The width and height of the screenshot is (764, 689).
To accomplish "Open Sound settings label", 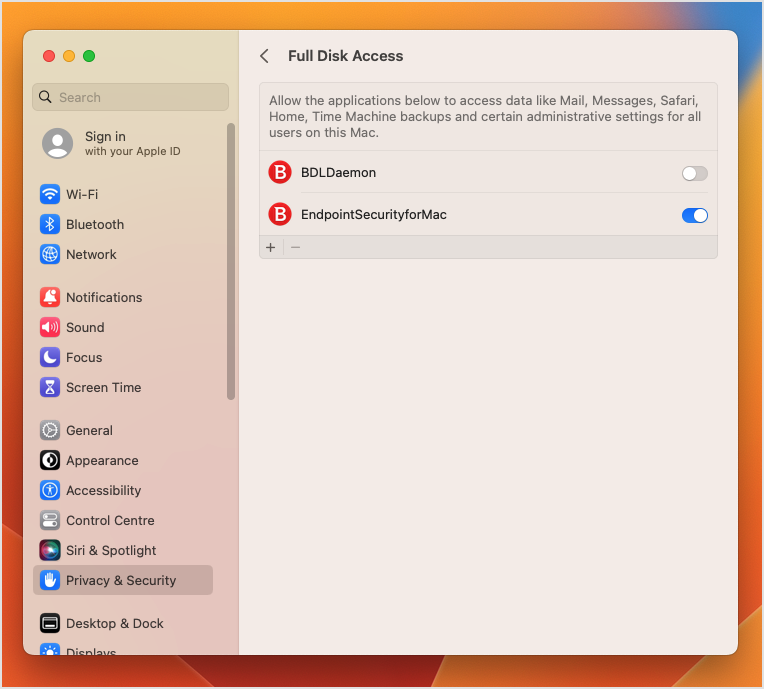I will pyautogui.click(x=85, y=327).
